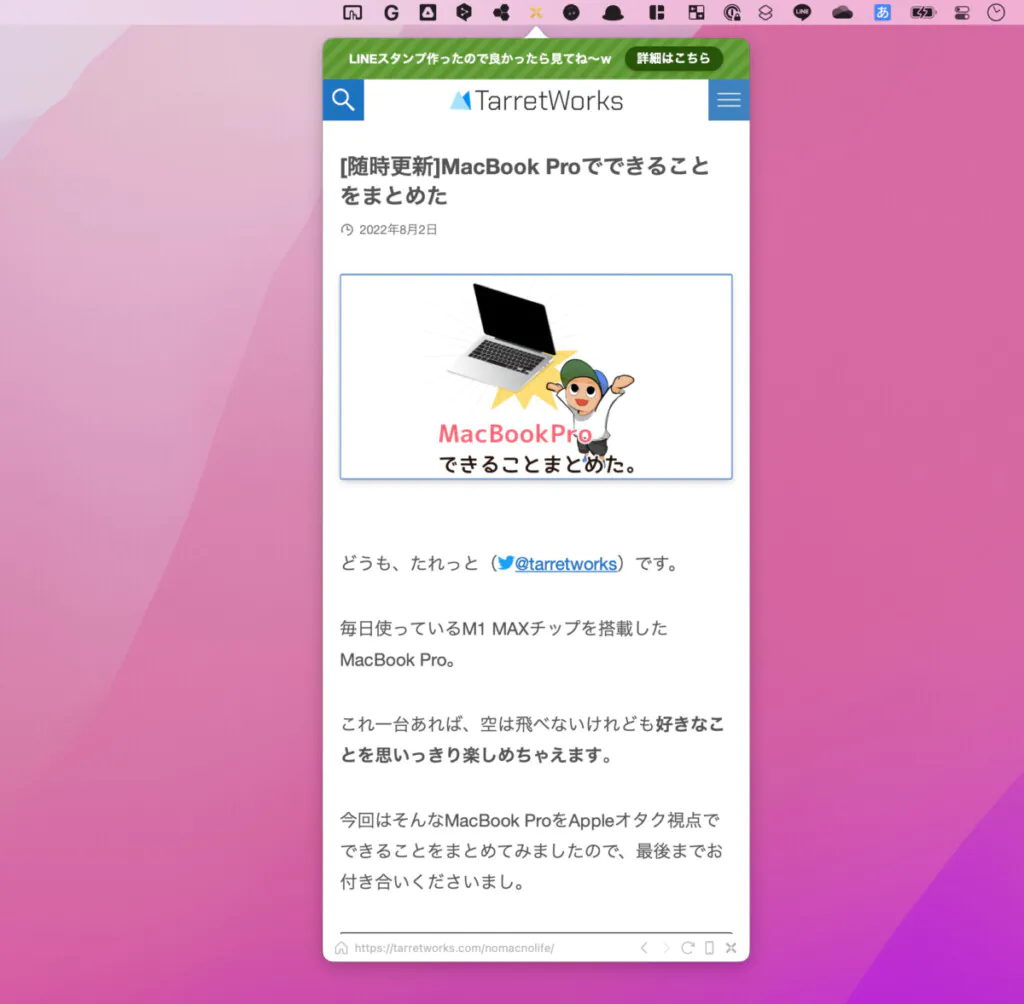
Task: Click the 詳細はこちら button in the banner
Action: point(673,59)
